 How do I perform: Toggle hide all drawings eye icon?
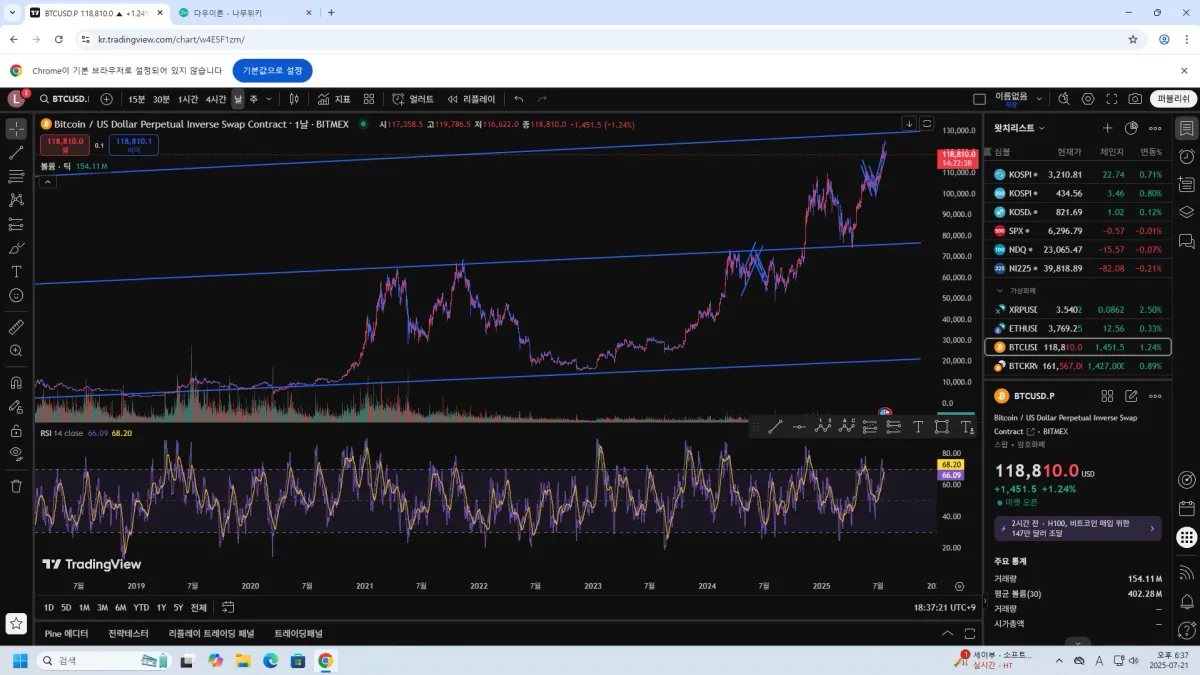(x=16, y=453)
